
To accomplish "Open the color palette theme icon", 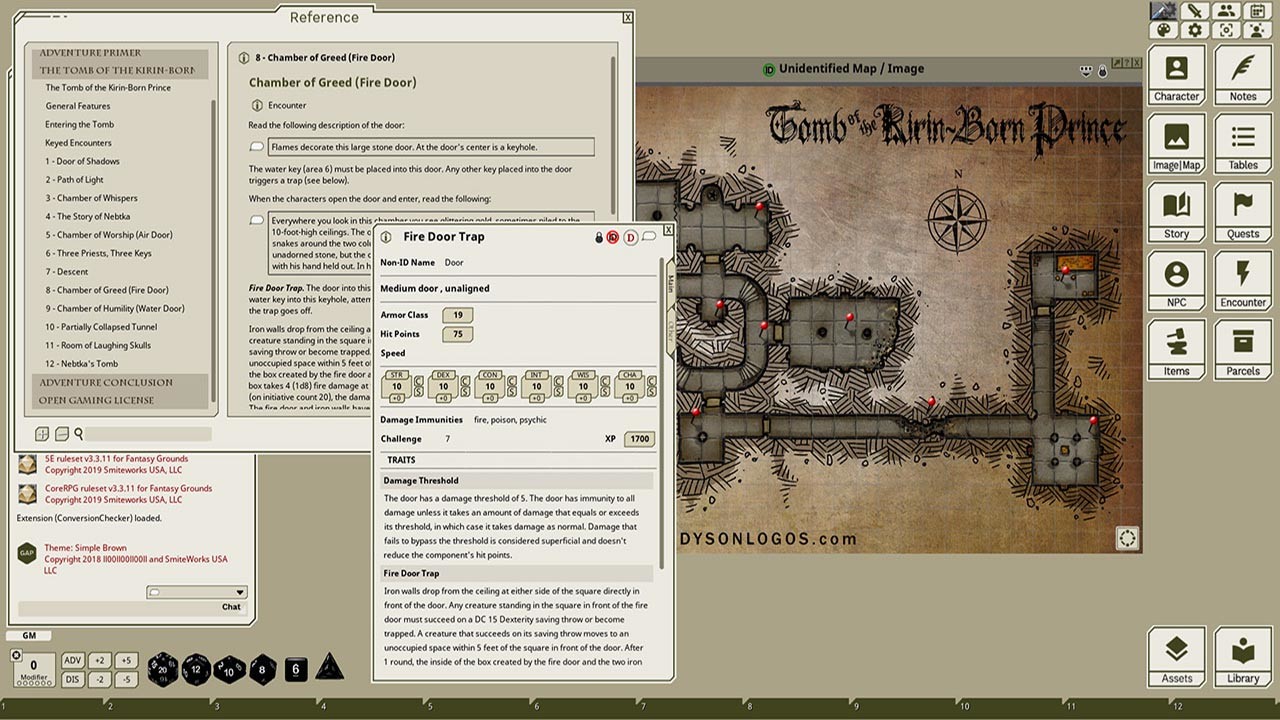I will click(x=1162, y=31).
